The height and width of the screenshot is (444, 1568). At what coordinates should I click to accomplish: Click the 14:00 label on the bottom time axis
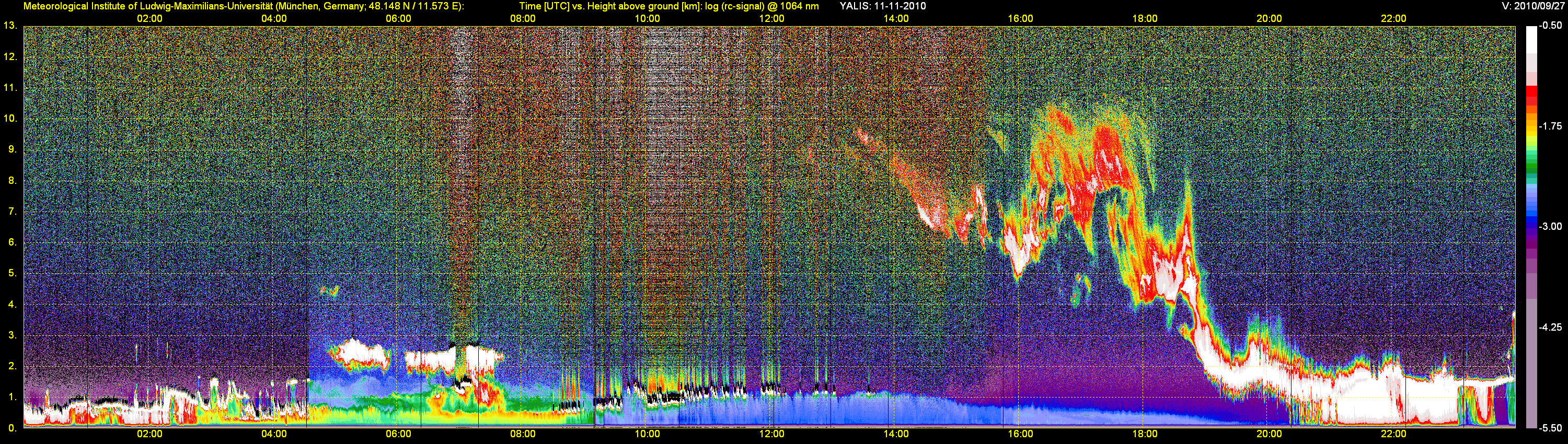[896, 434]
